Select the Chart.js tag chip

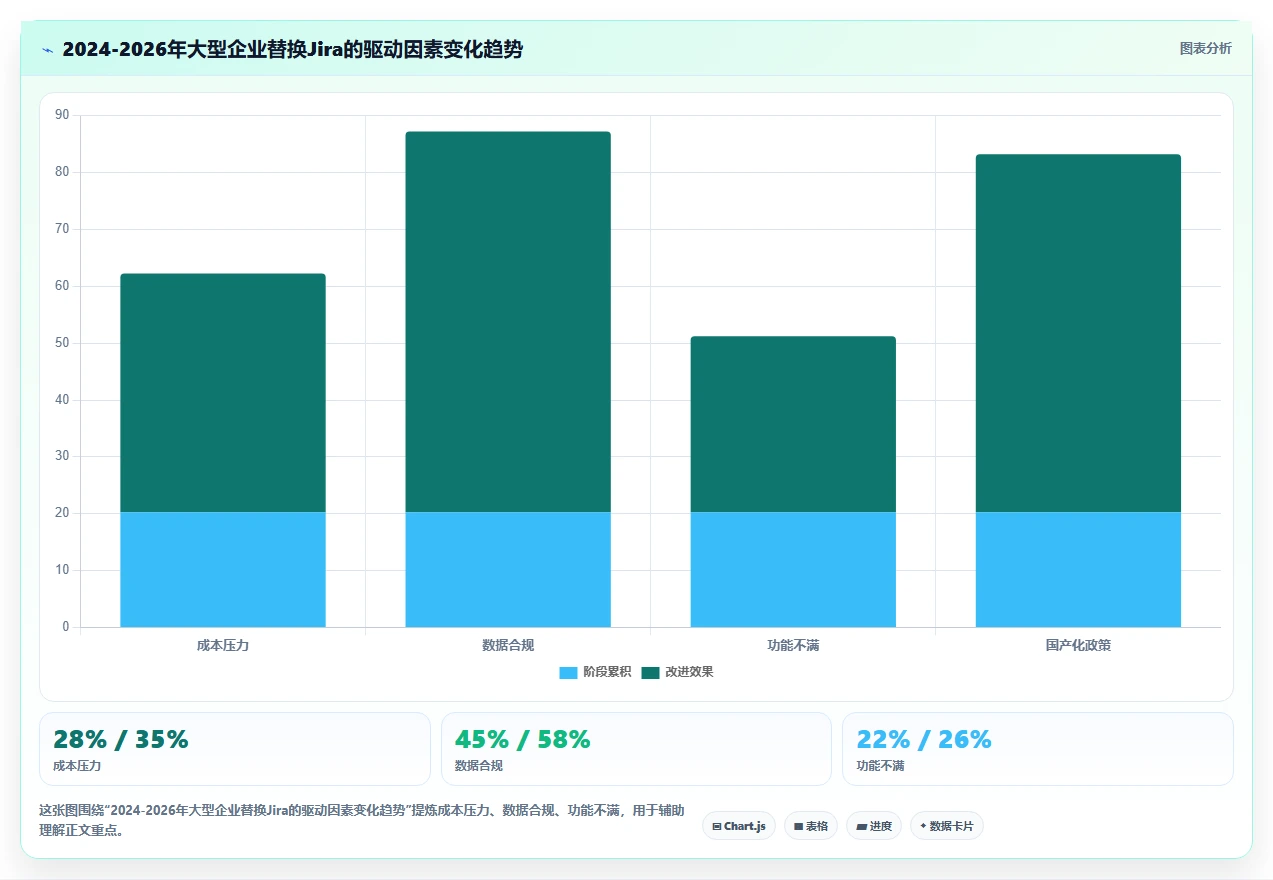point(739,826)
